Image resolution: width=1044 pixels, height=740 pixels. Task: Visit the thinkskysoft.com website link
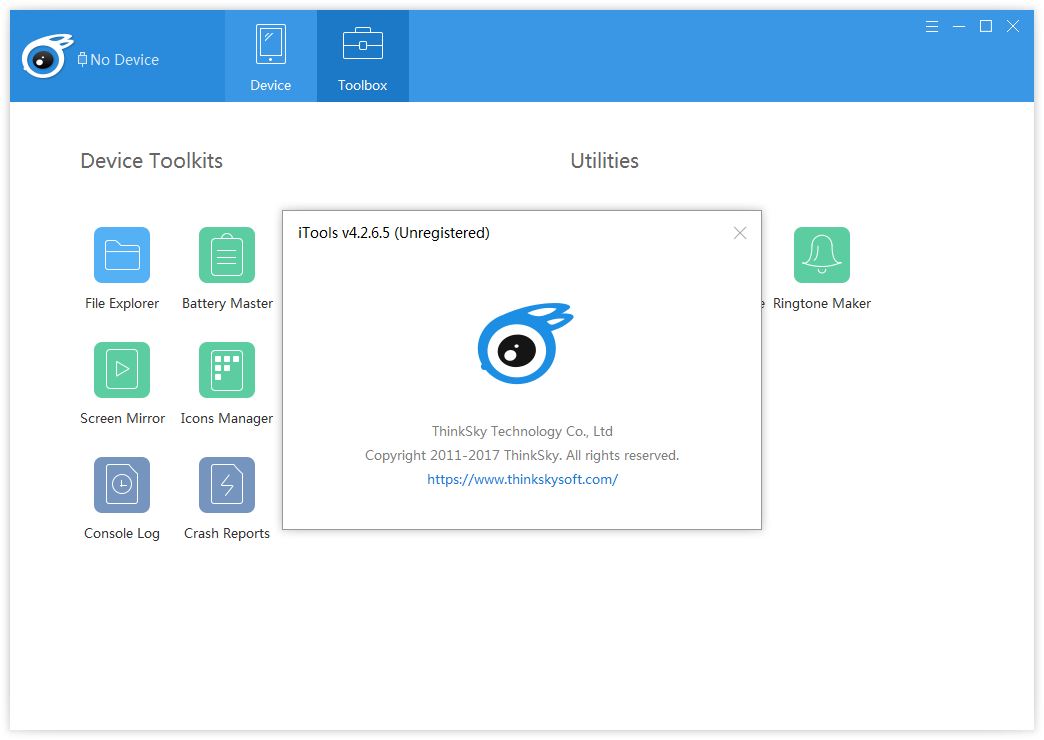point(522,479)
